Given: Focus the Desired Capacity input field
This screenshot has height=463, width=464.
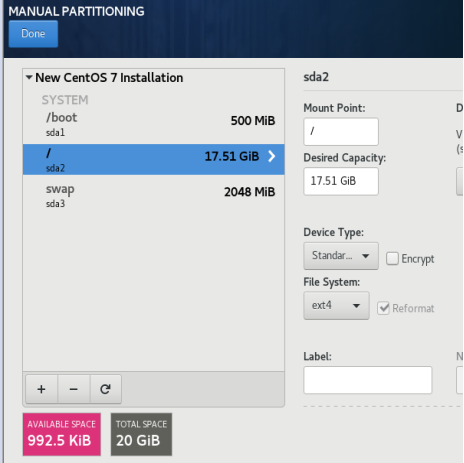Looking at the screenshot, I should pyautogui.click(x=341, y=181).
